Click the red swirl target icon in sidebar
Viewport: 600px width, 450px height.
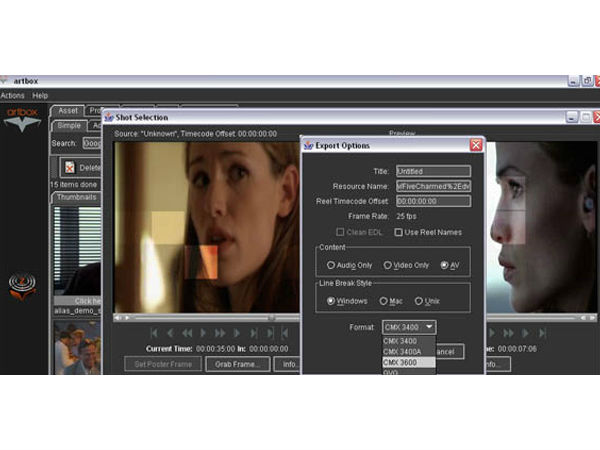[x=22, y=286]
